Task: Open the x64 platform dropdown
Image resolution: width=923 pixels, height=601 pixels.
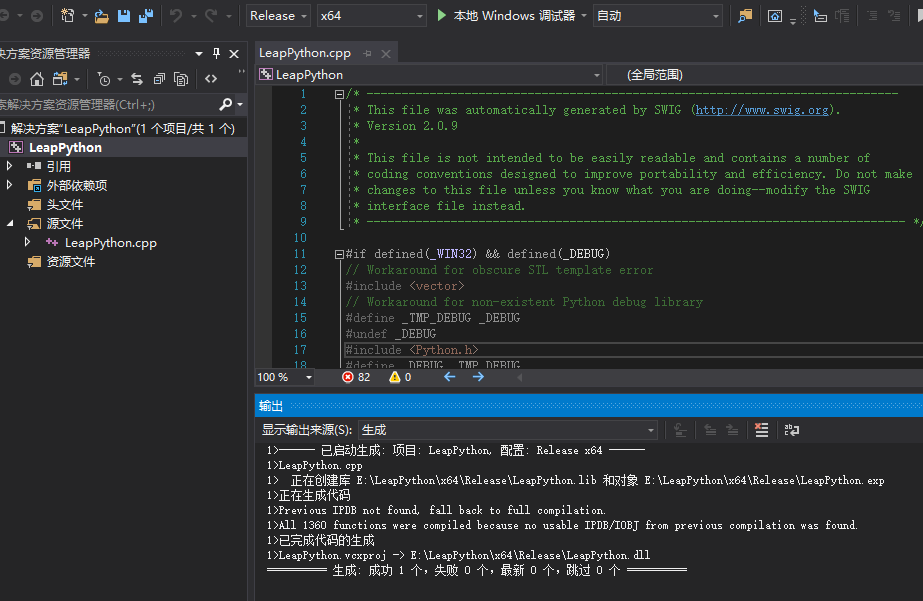Action: tap(370, 15)
